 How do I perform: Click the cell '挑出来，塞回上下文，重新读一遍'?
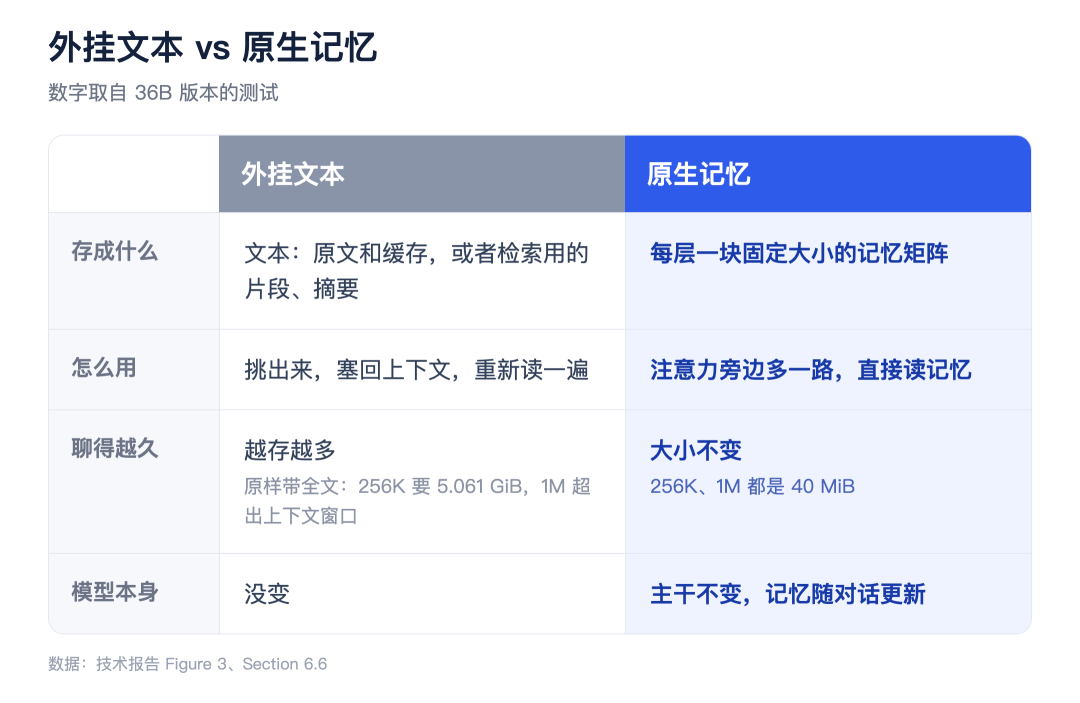tap(422, 370)
